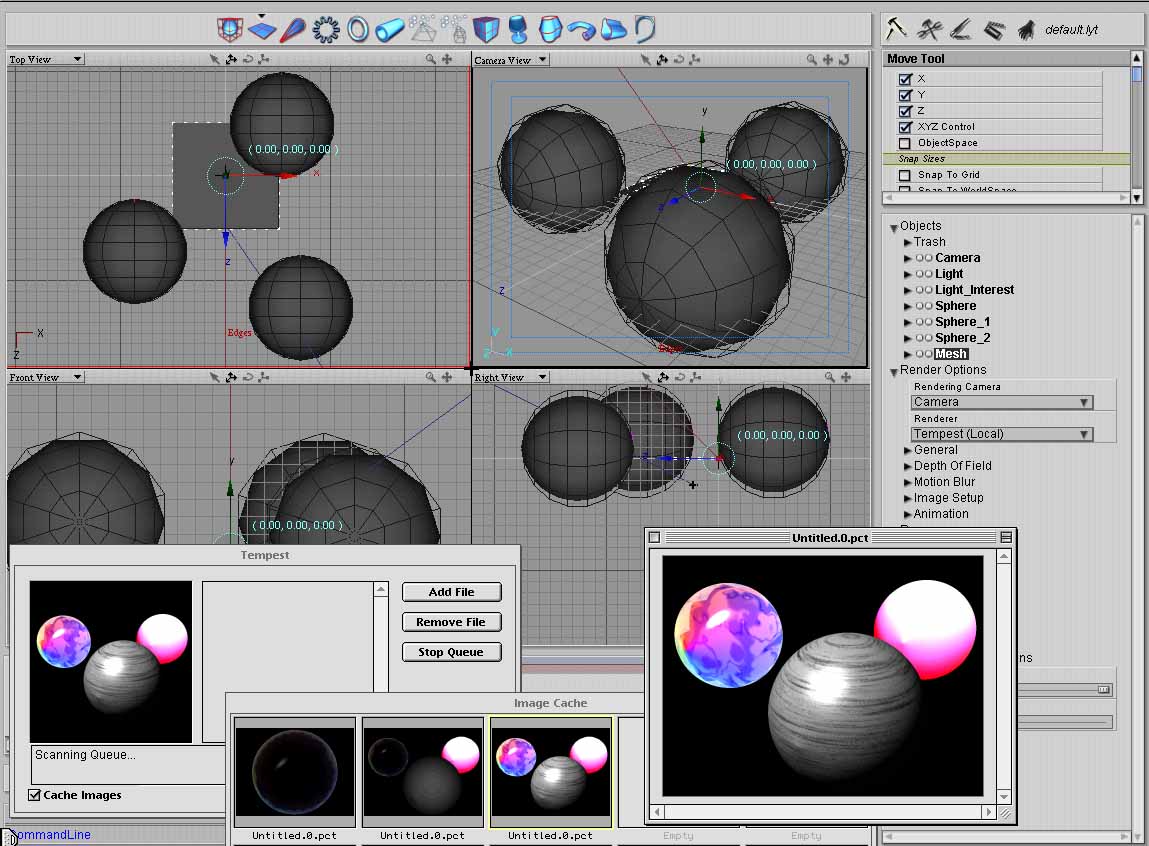Click the torus primitive icon
Viewport: 1149px width, 846px height.
[x=358, y=30]
